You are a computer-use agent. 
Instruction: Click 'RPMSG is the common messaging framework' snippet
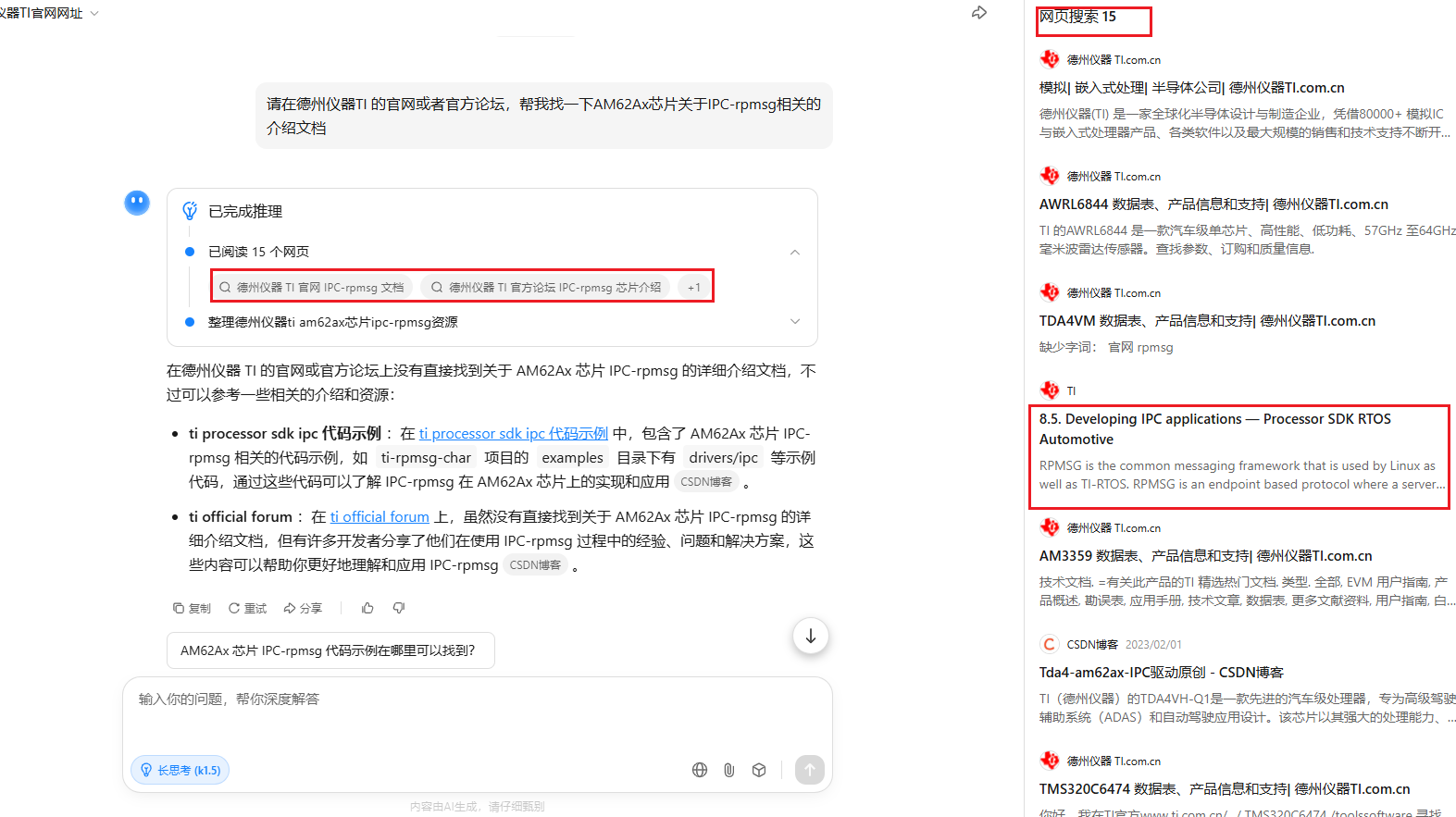coord(1241,475)
